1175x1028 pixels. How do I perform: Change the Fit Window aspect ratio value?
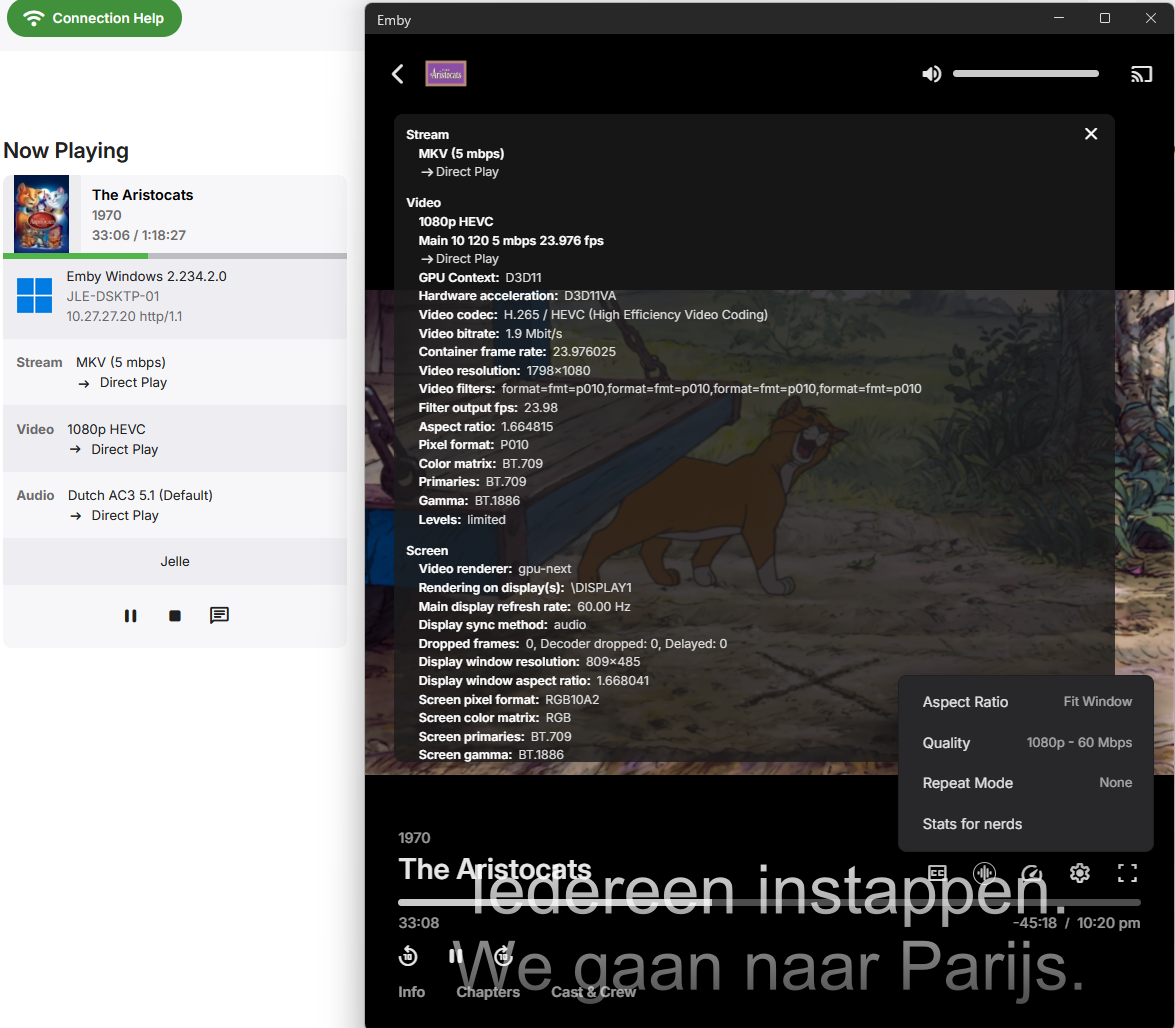pyautogui.click(x=1098, y=701)
